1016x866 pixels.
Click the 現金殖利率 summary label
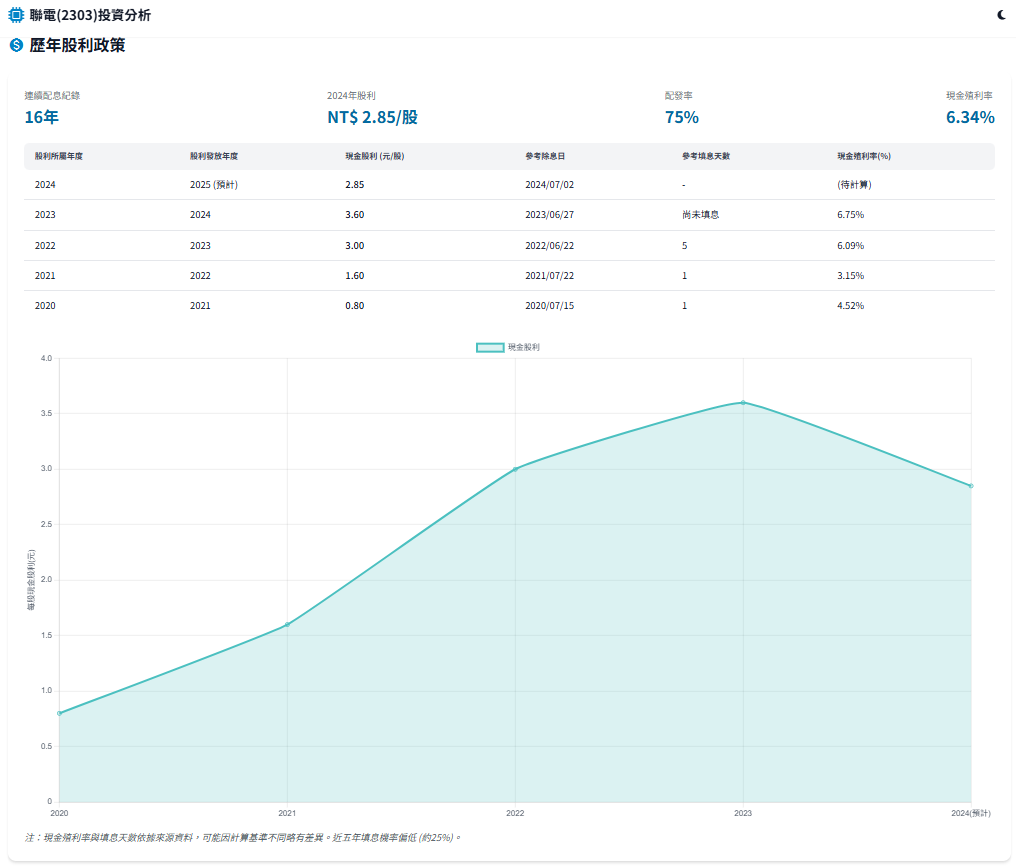click(x=969, y=95)
